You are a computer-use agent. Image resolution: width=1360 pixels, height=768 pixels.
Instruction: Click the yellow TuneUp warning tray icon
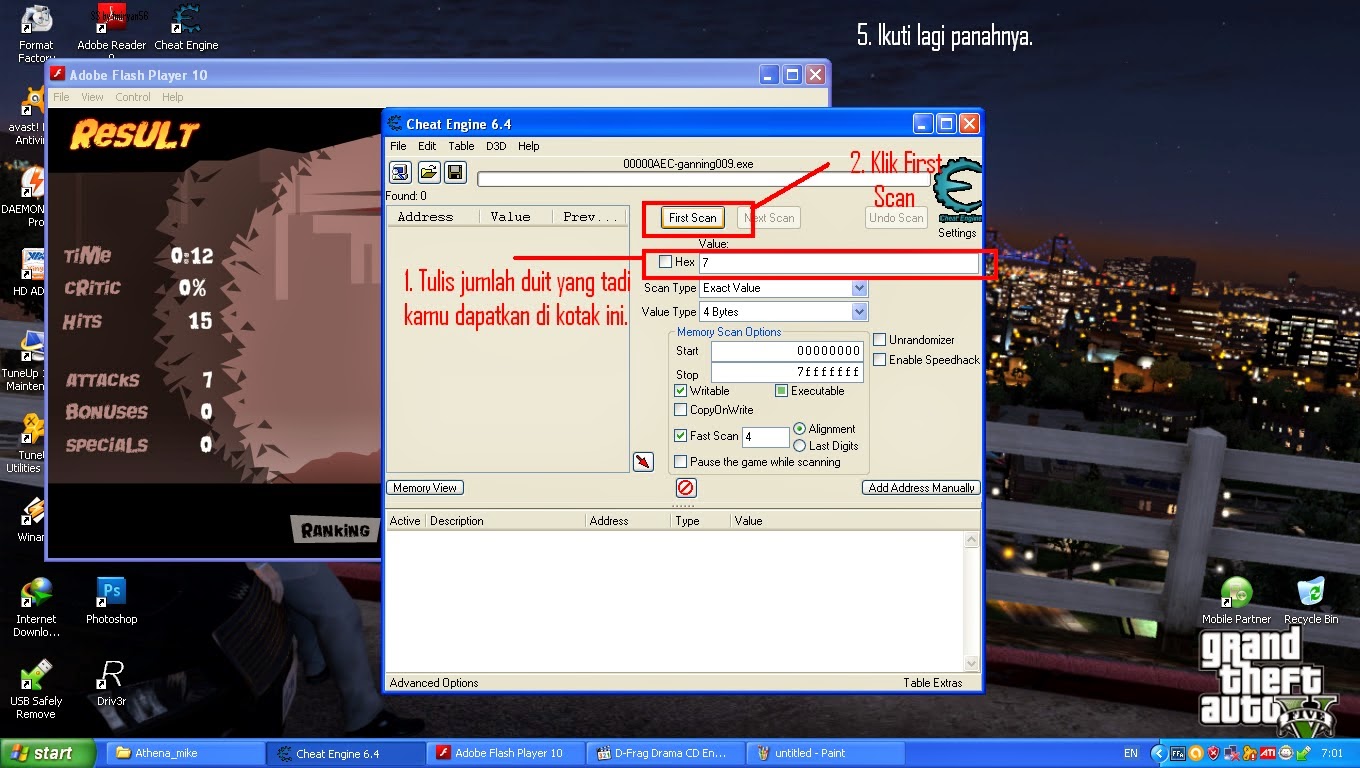pos(1249,753)
